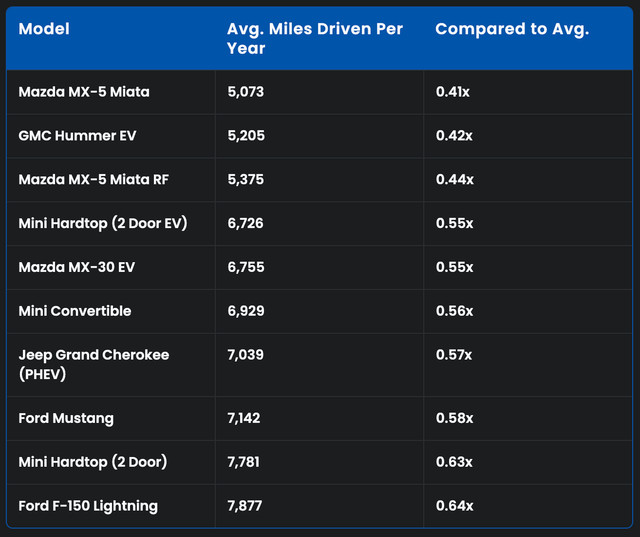Select the Mini Hardtop (2 Door EV) cell
Image resolution: width=640 pixels, height=537 pixels.
pyautogui.click(x=102, y=223)
